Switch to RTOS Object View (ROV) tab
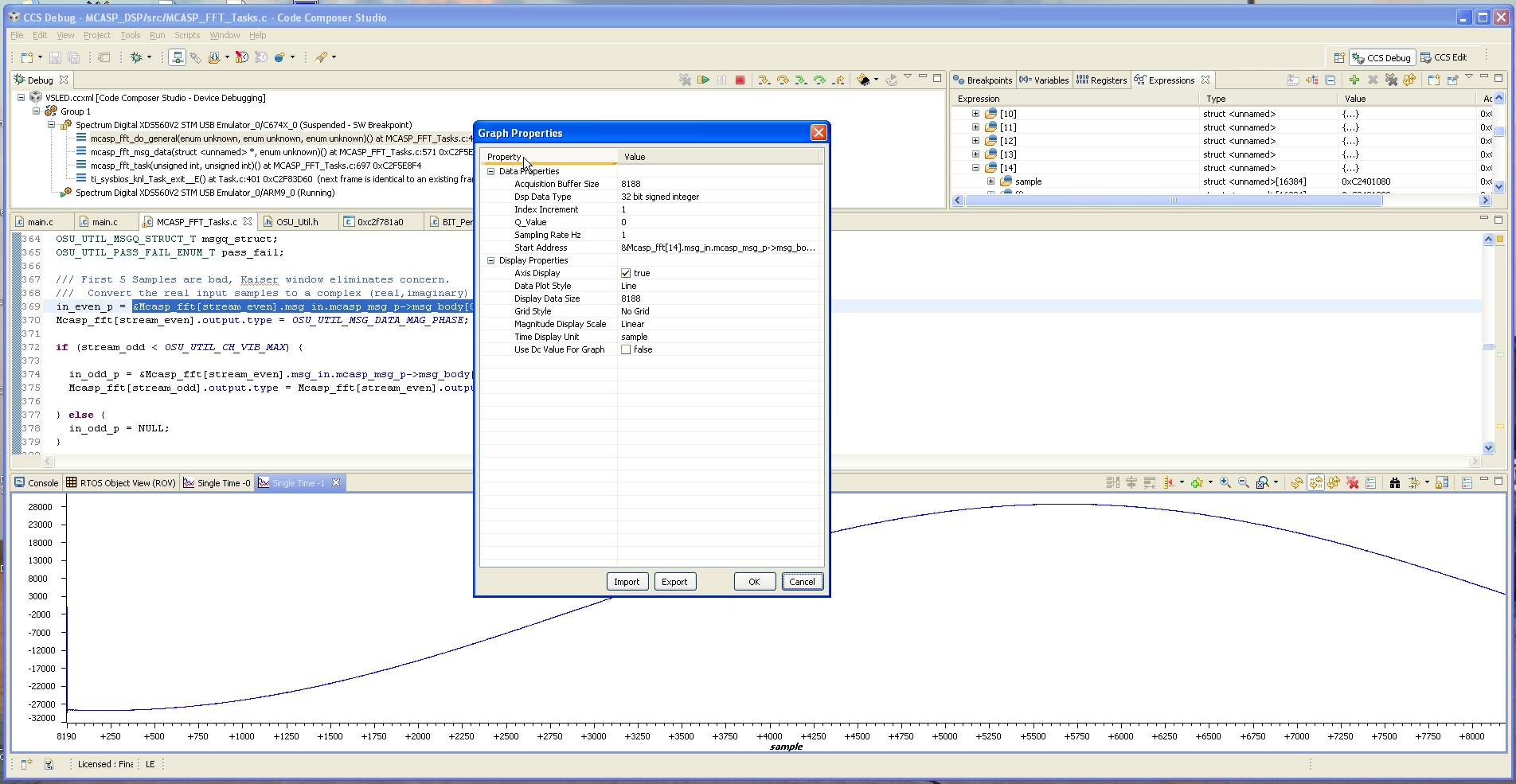The image size is (1516, 784). 121,482
